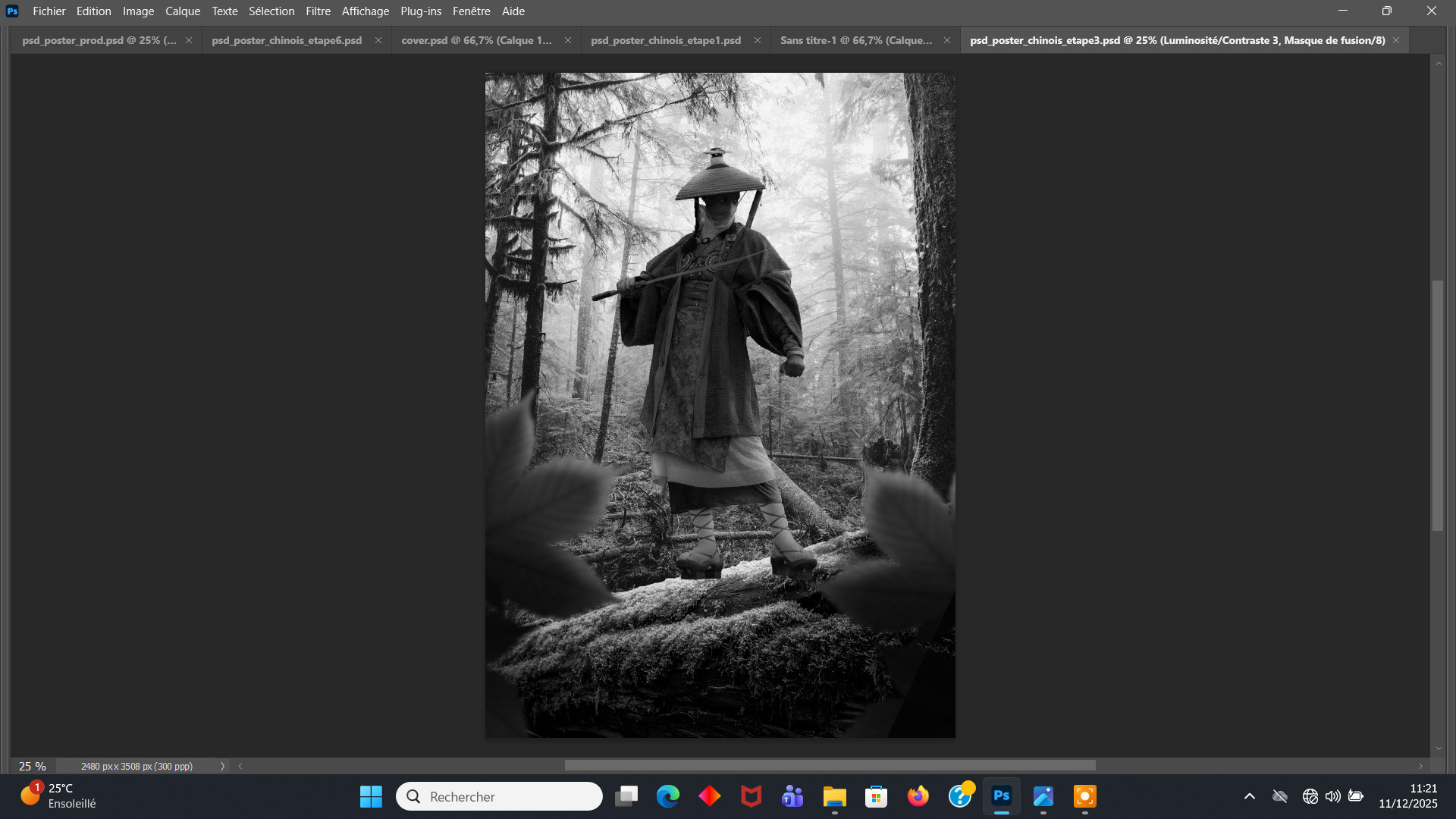The height and width of the screenshot is (819, 1456).
Task: Open Firefox from the taskbar
Action: [x=918, y=796]
